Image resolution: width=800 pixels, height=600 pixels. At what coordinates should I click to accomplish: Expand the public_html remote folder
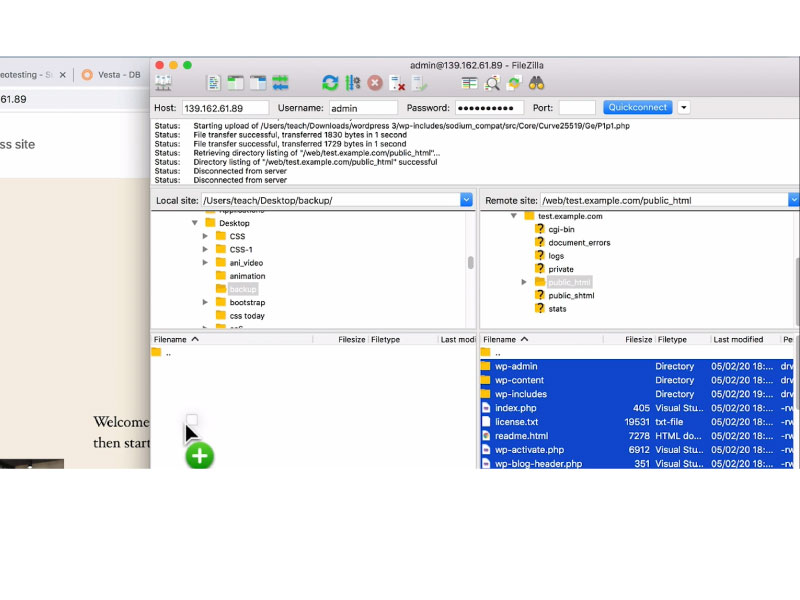pyautogui.click(x=524, y=282)
